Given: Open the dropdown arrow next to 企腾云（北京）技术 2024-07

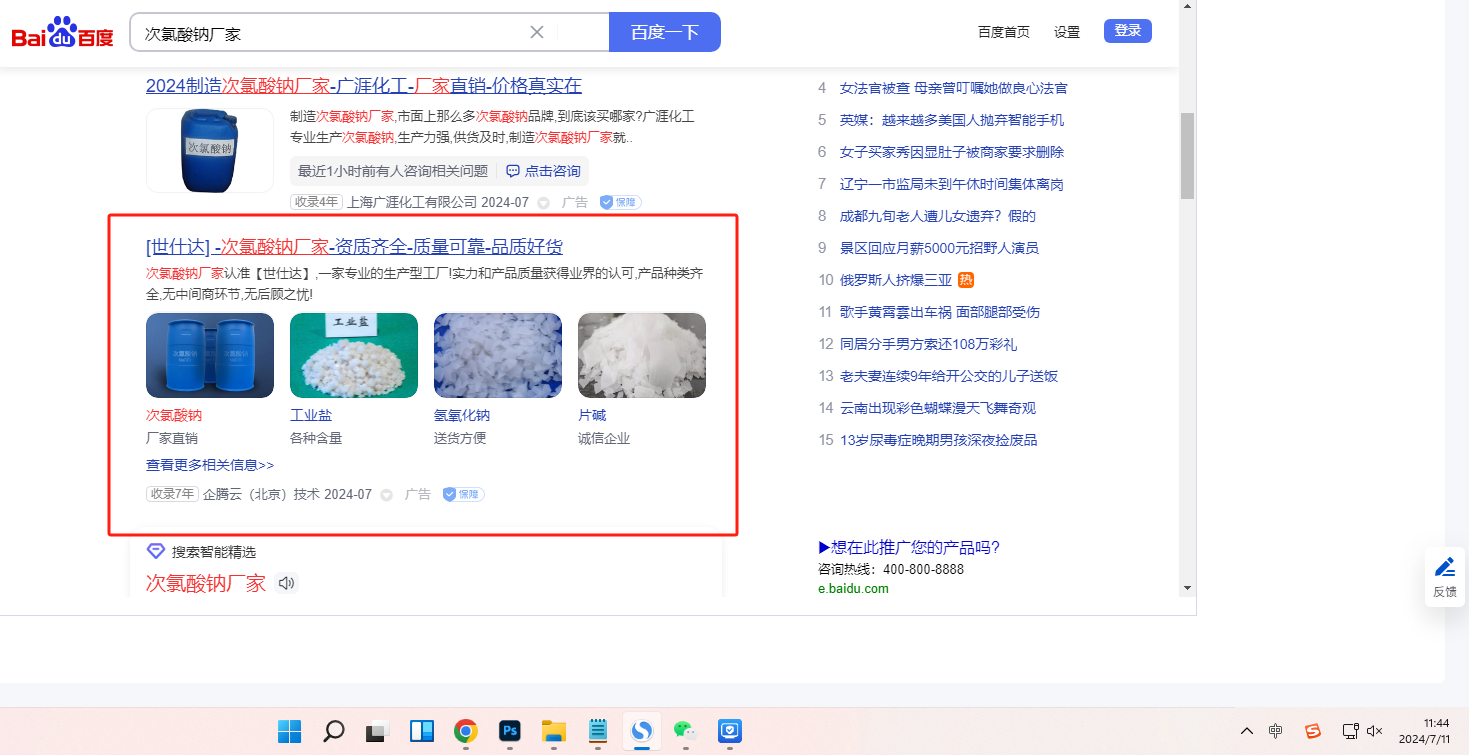Looking at the screenshot, I should click(387, 495).
